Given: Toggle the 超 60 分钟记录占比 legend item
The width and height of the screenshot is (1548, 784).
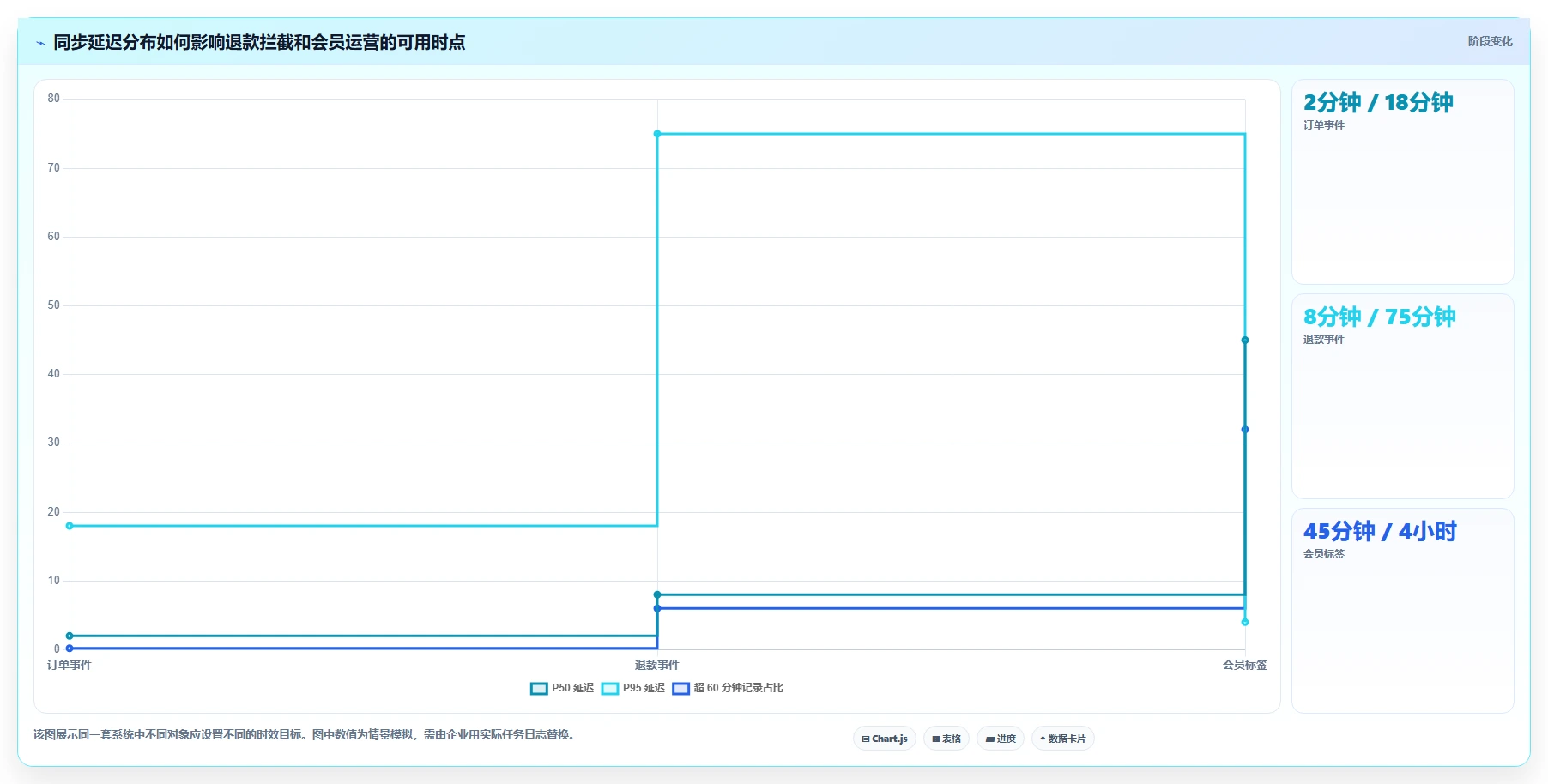Looking at the screenshot, I should pyautogui.click(x=728, y=688).
